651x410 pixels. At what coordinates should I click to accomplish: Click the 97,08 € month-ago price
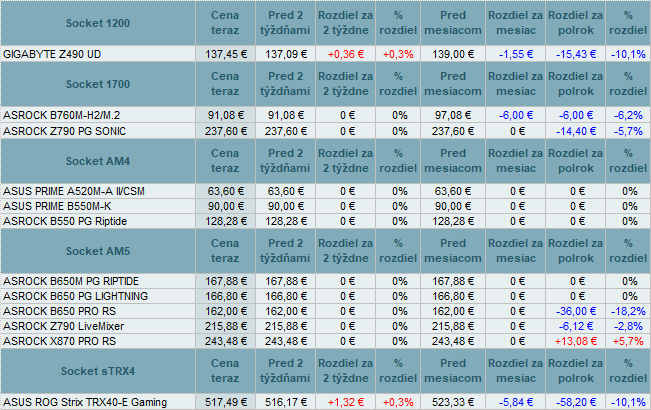[453, 115]
